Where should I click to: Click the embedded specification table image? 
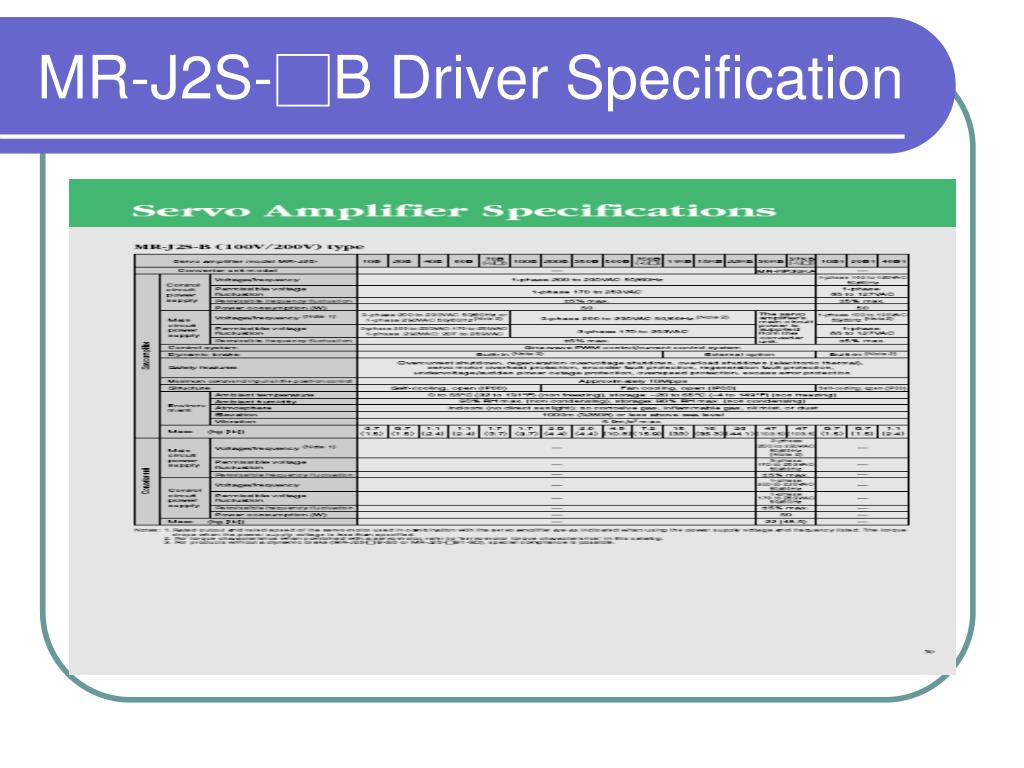pos(512,426)
